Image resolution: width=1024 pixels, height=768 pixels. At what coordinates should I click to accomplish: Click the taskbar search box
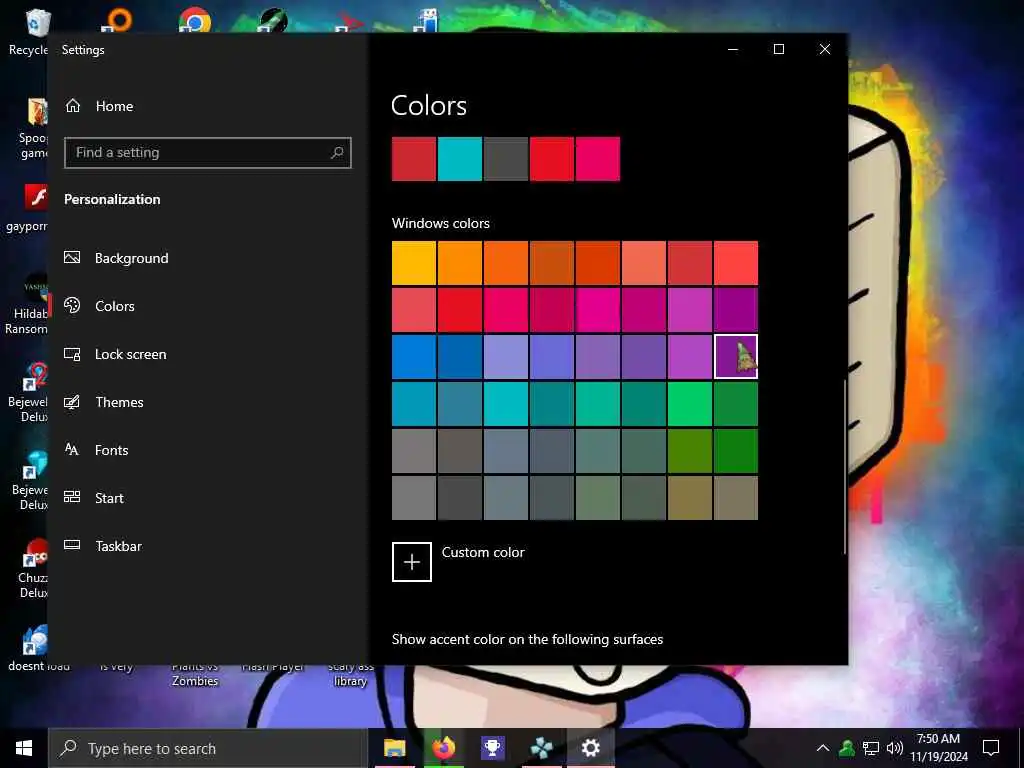pos(208,748)
